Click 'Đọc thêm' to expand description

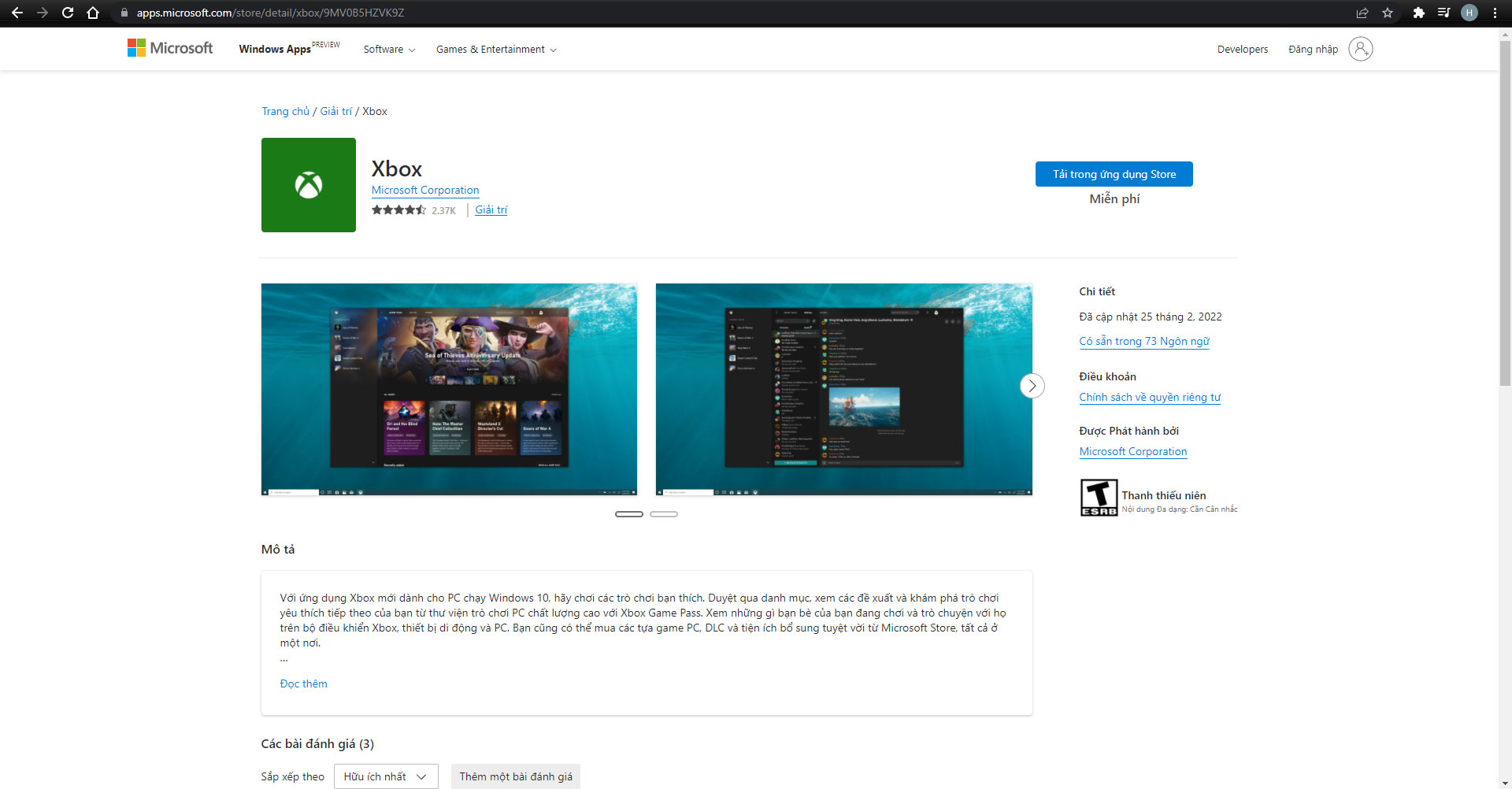click(x=304, y=683)
